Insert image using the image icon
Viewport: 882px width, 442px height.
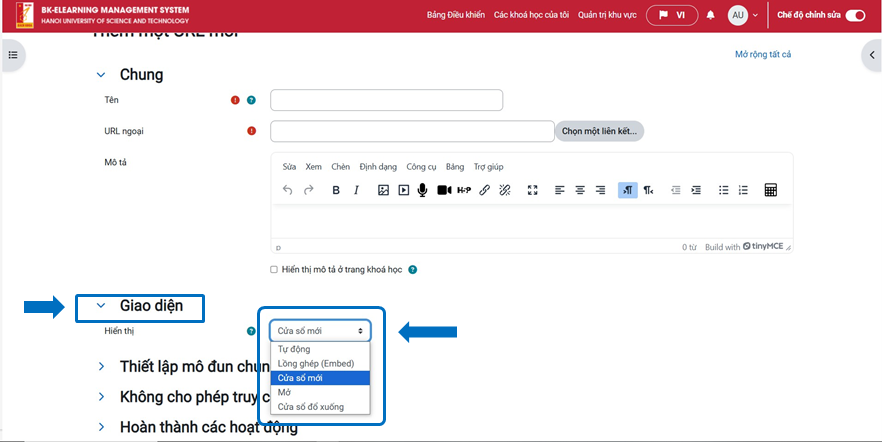point(383,190)
